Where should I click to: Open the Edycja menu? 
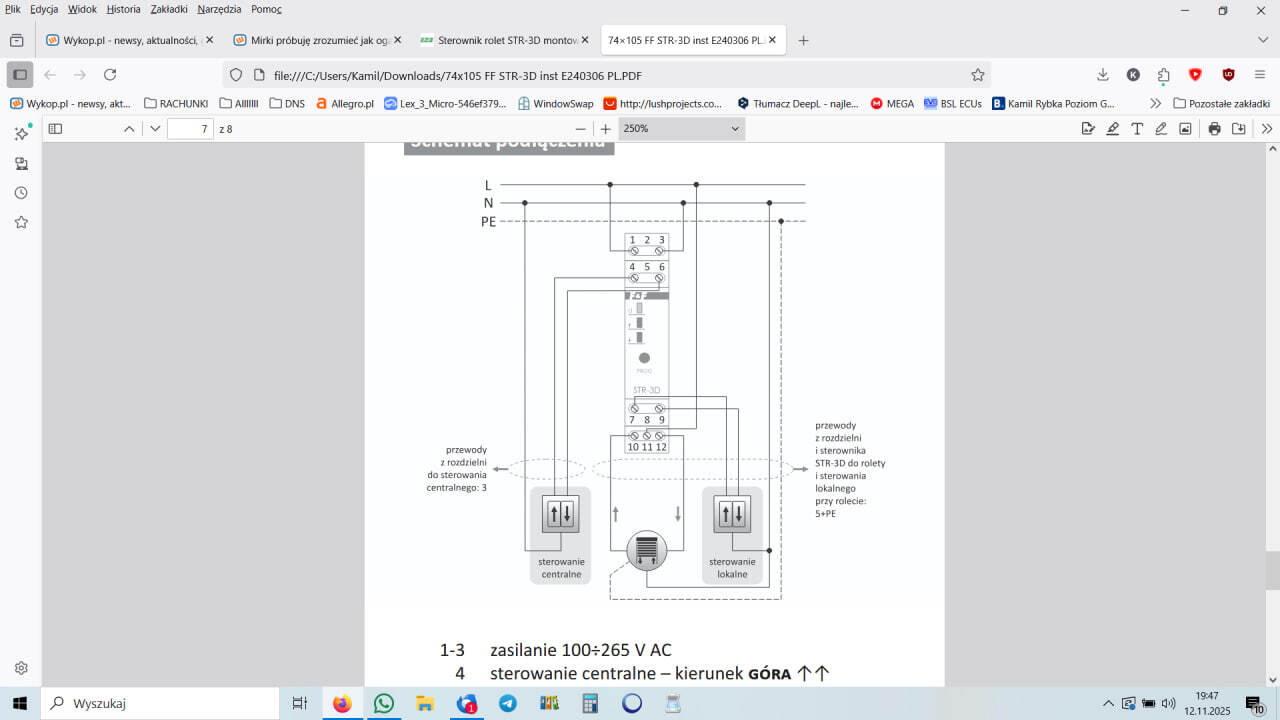[x=44, y=9]
